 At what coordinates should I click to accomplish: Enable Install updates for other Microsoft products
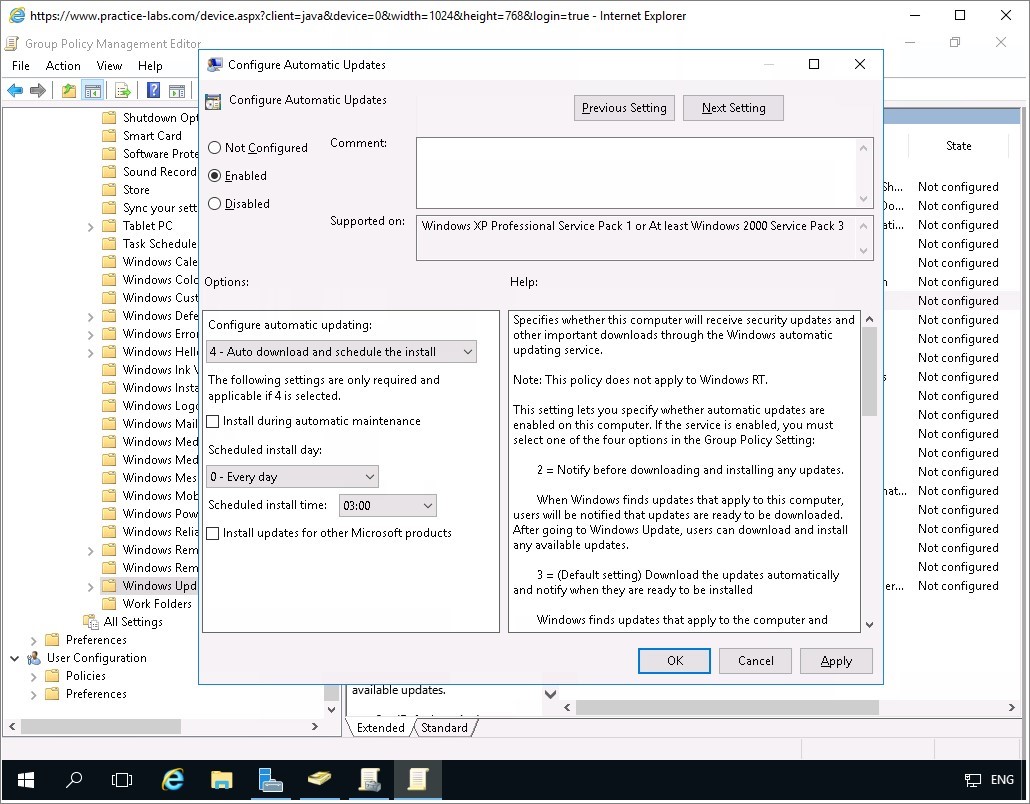(x=213, y=534)
